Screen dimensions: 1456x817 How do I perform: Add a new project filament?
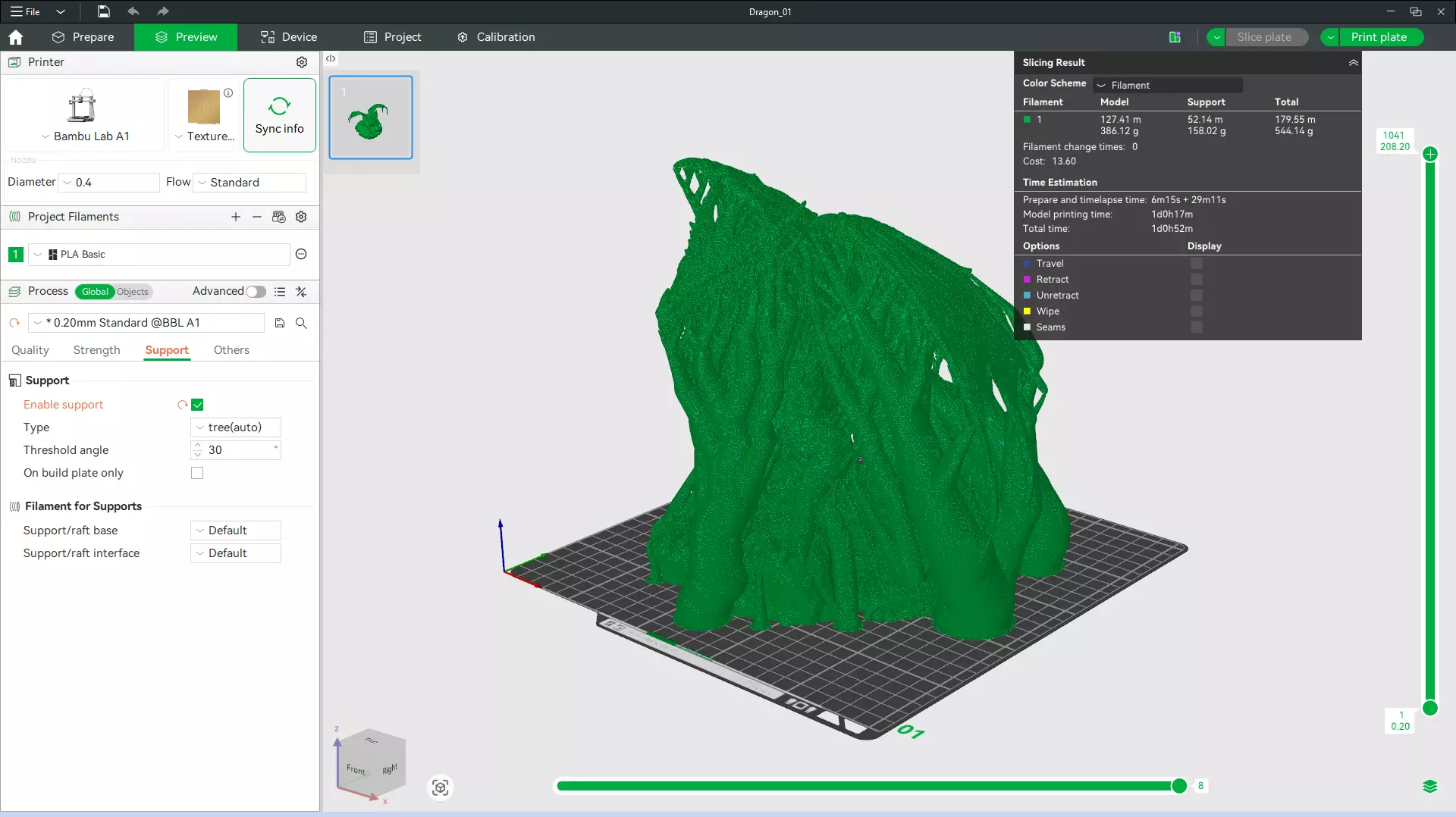point(236,217)
